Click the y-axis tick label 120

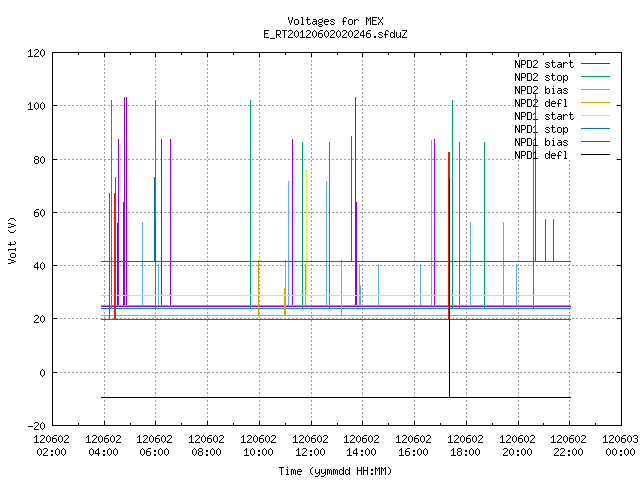click(x=36, y=53)
